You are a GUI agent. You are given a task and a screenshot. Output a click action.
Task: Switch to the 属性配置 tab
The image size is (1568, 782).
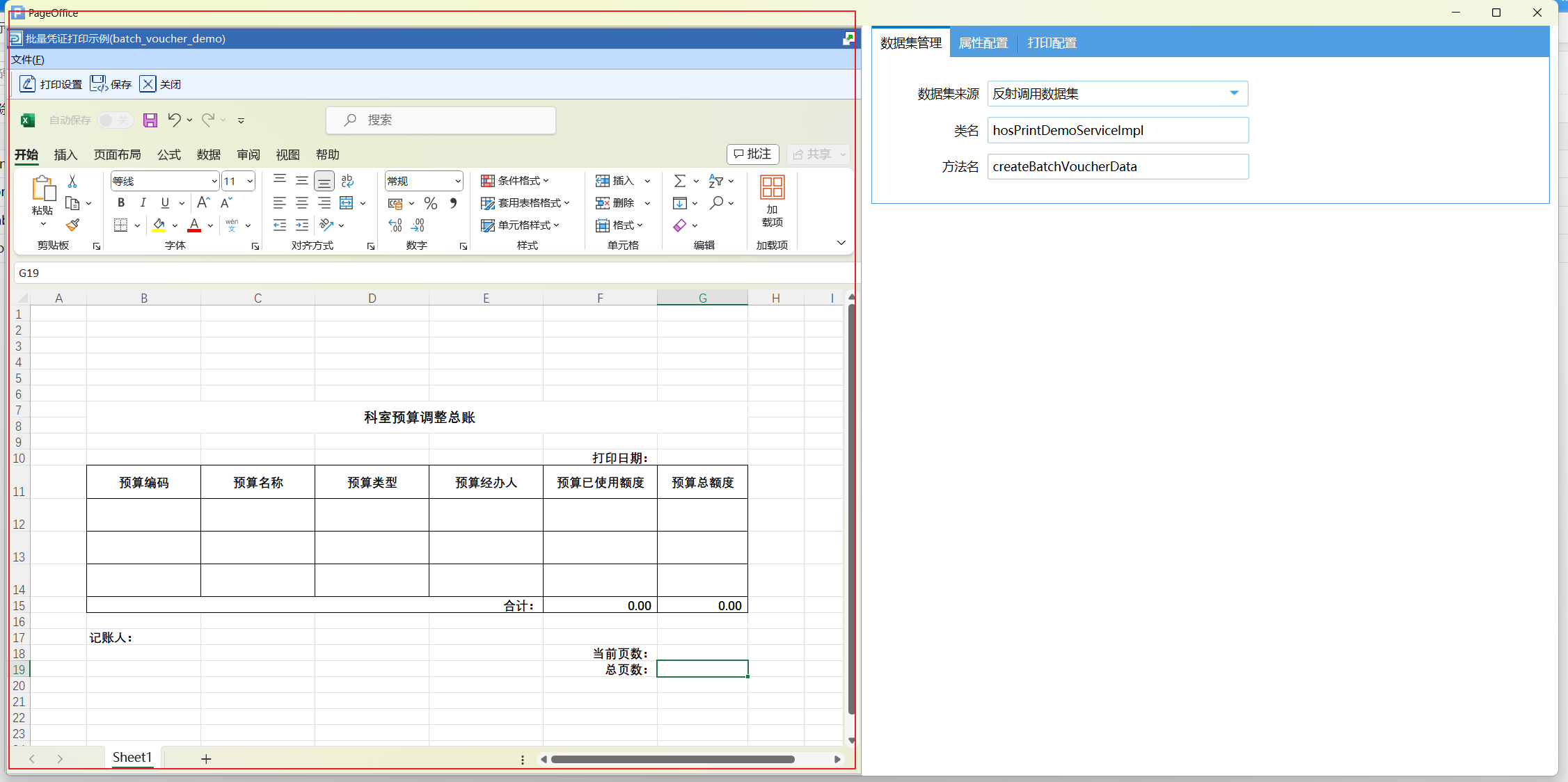click(x=983, y=43)
